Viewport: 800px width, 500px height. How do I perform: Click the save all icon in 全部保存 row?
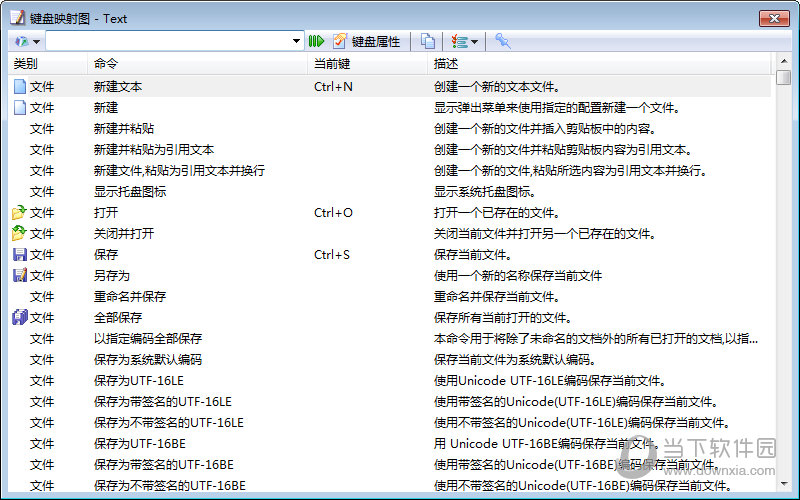pos(20,317)
